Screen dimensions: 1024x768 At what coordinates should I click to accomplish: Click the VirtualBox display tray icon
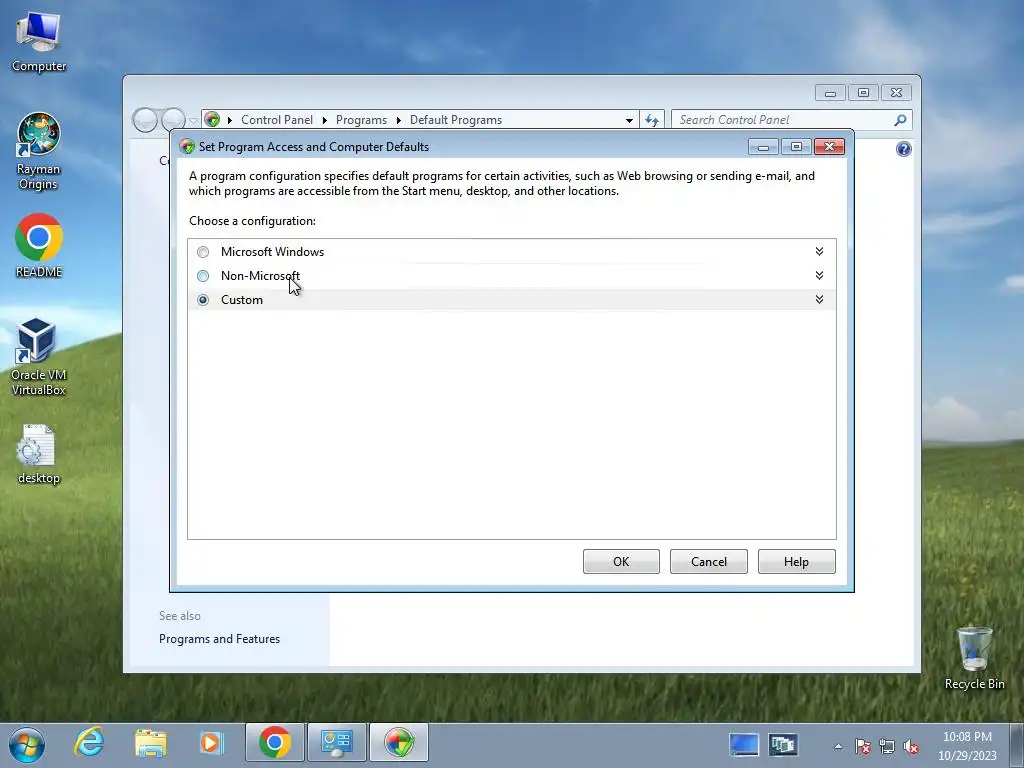782,744
